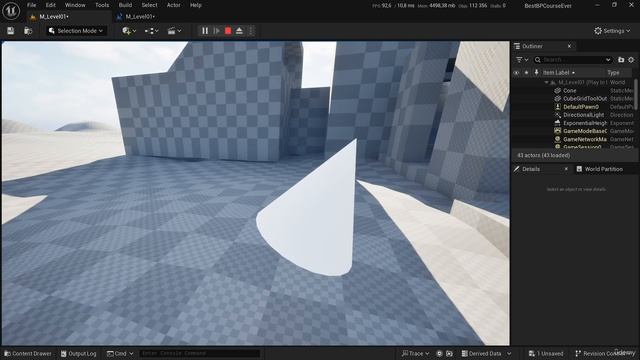Close the Details panel tab

coord(566,169)
